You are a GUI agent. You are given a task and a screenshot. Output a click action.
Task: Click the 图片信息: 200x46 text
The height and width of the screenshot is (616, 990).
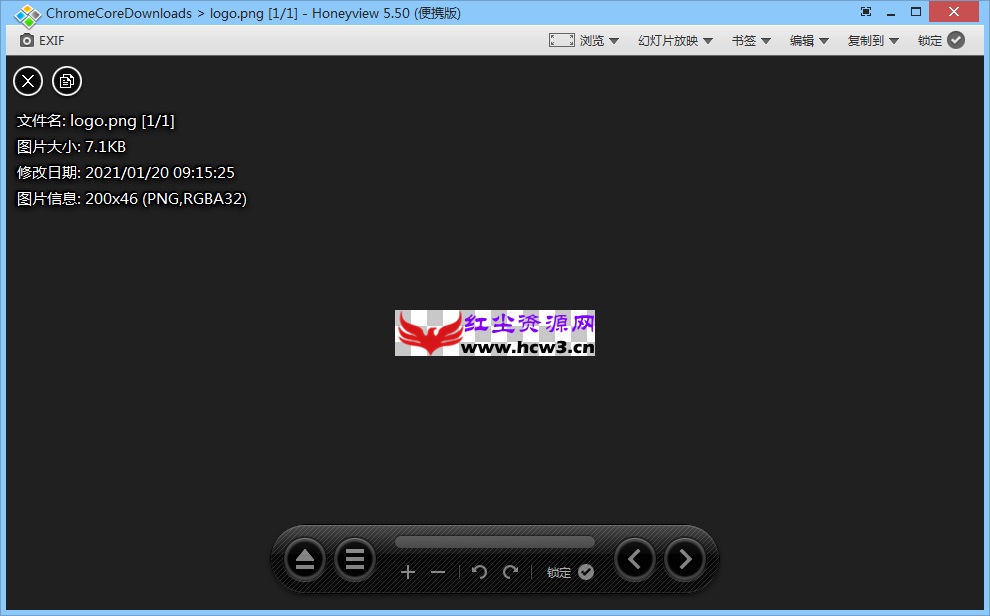131,198
